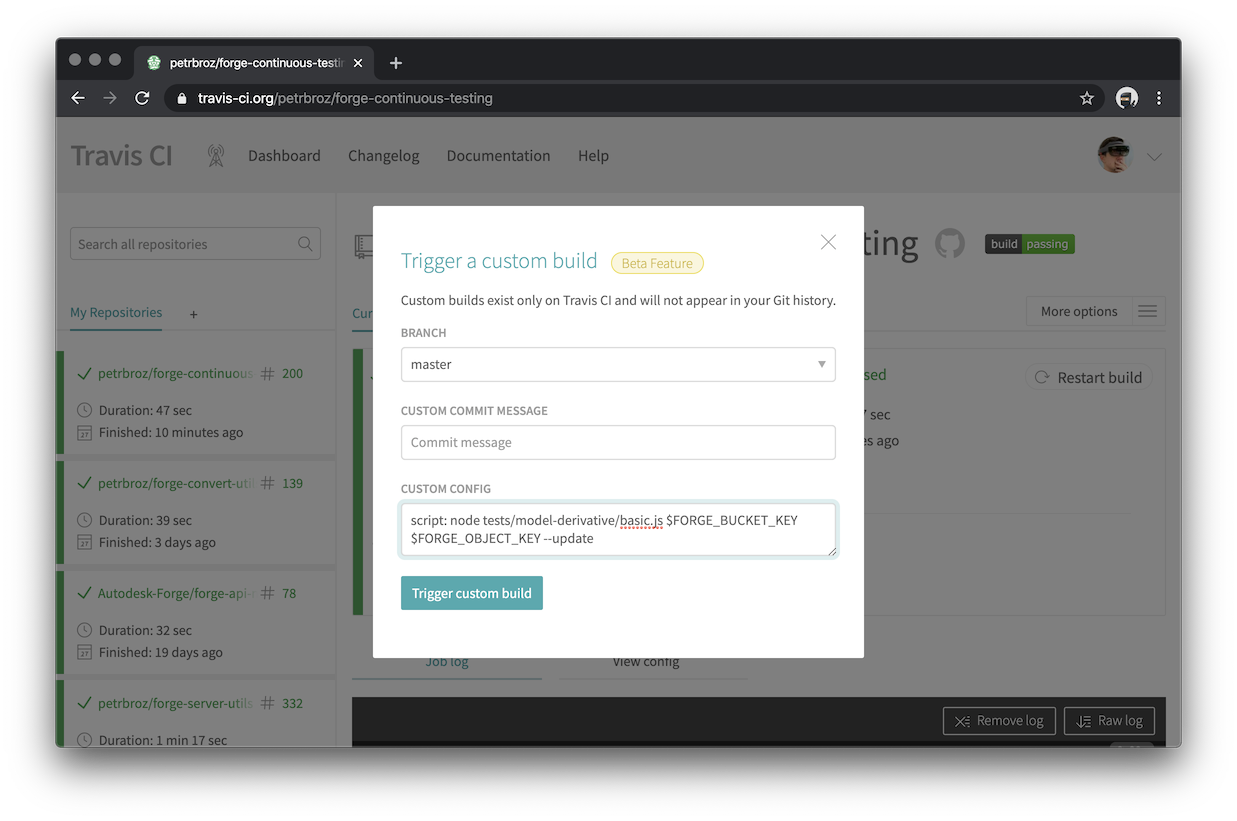Image resolution: width=1237 pixels, height=821 pixels.
Task: Click the lock icon in address bar
Action: [x=182, y=98]
